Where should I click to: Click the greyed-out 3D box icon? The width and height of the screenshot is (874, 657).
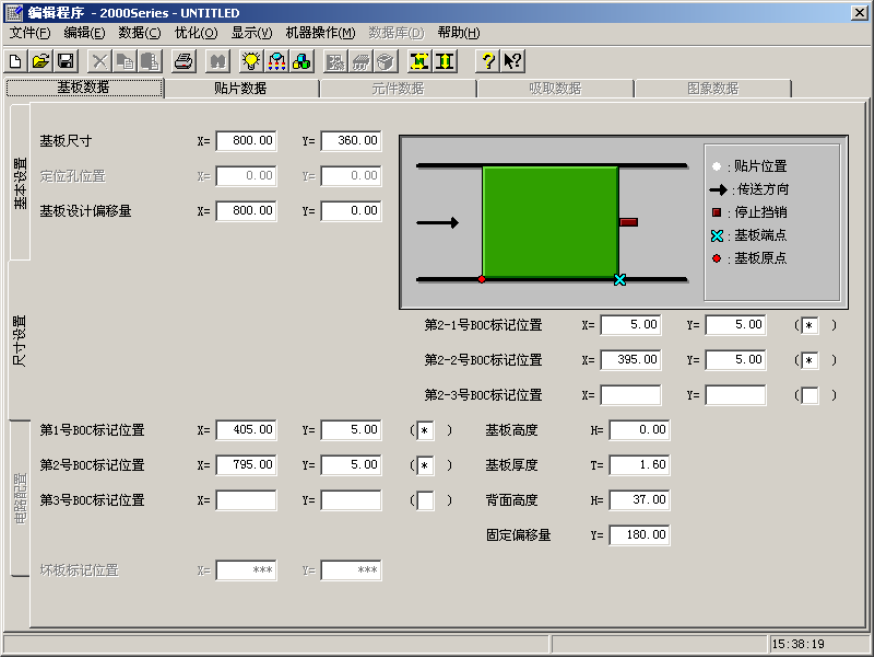(385, 61)
